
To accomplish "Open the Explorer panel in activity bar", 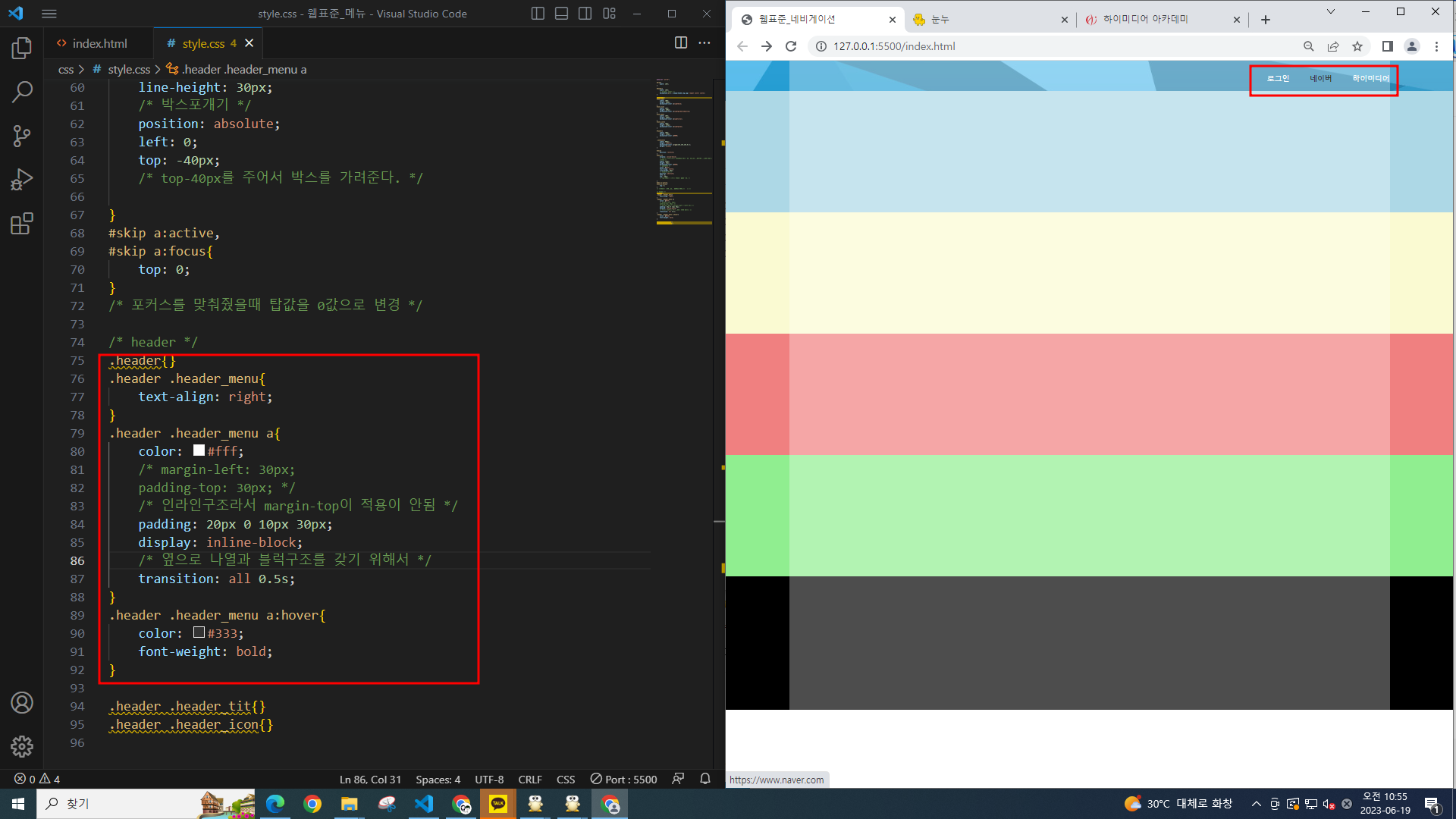I will tap(22, 49).
